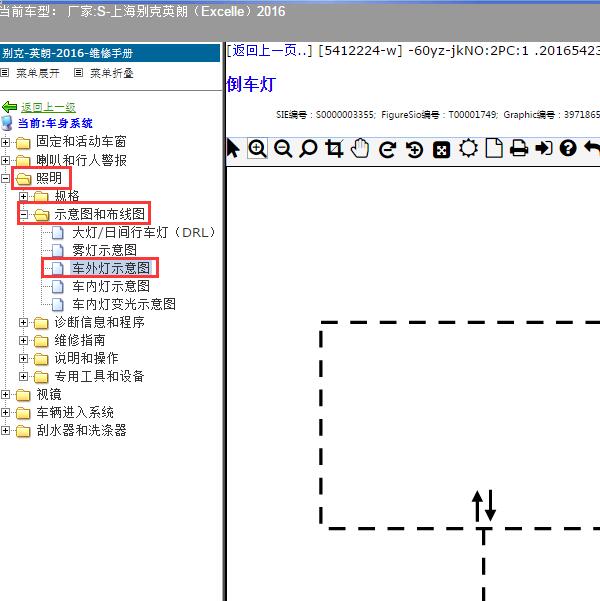Expand the 诊断信息和程序 node
The height and width of the screenshot is (601, 600).
coord(23,322)
